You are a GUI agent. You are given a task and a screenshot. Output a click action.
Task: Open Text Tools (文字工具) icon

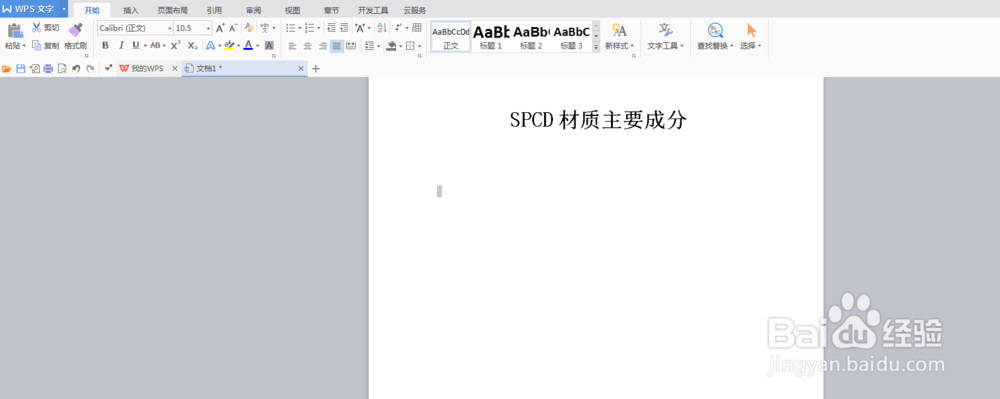[665, 31]
